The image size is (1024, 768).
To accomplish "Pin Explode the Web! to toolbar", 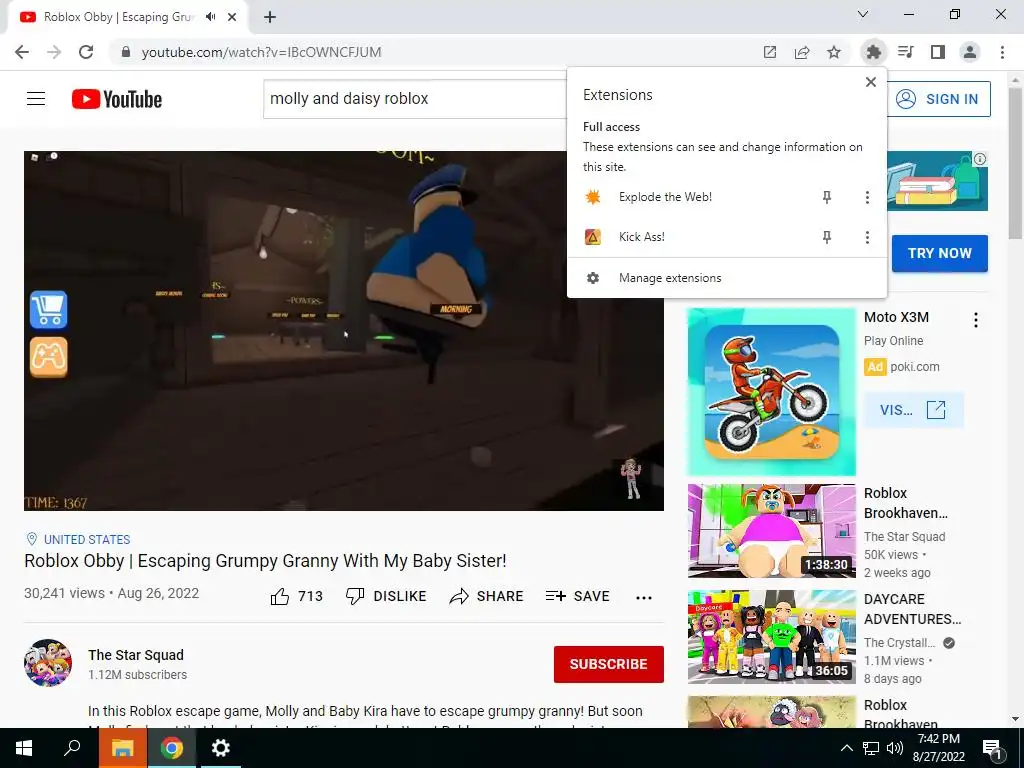I will 827,197.
